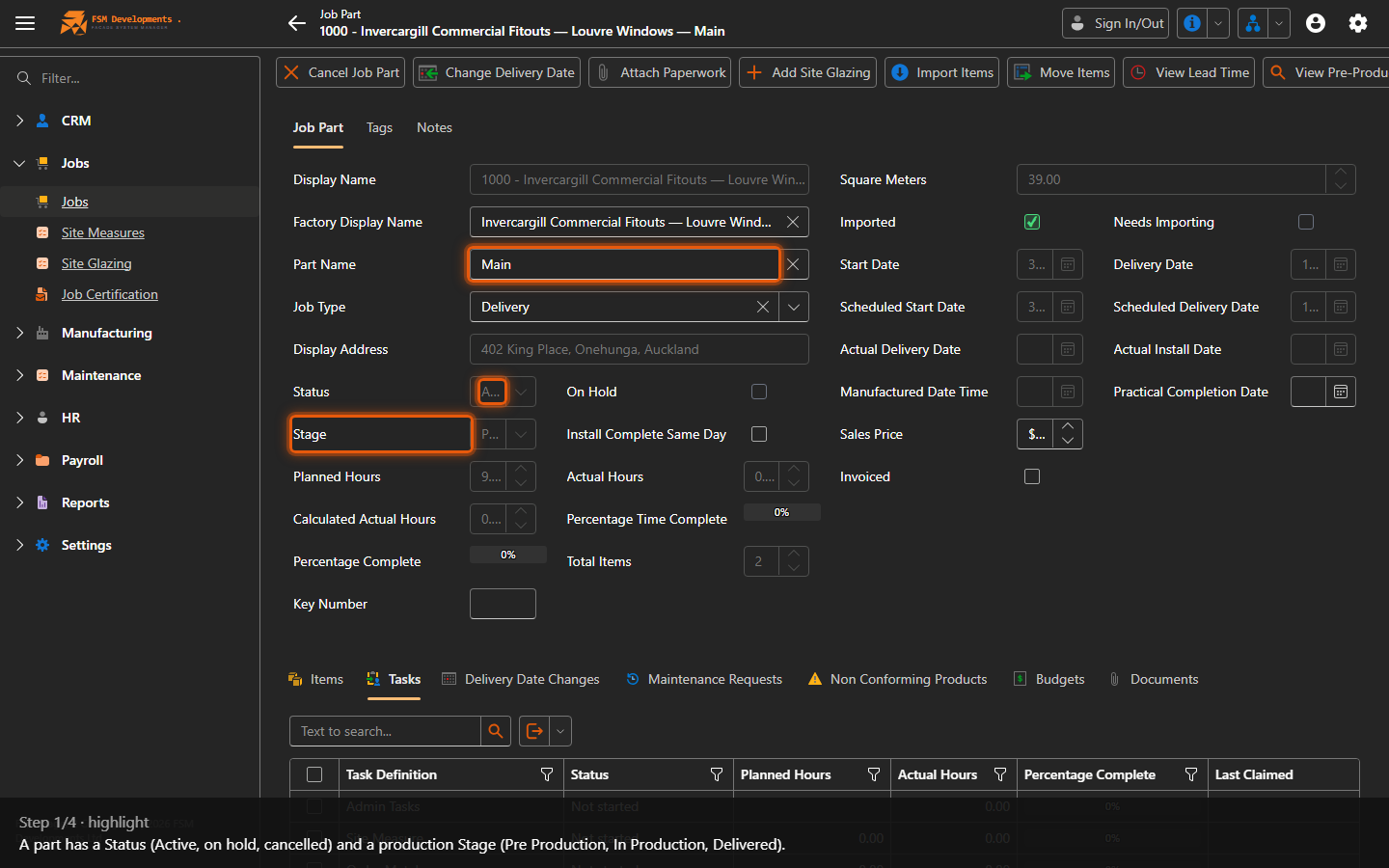
Task: Enable the Needs Importing checkbox
Action: (x=1306, y=222)
